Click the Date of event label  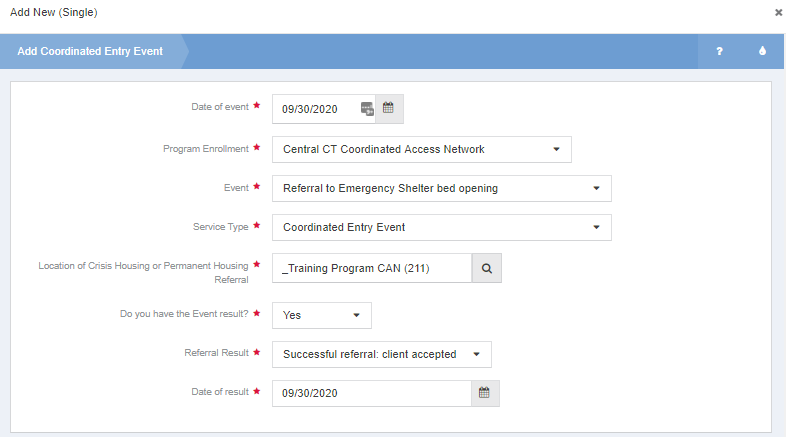tap(219, 106)
